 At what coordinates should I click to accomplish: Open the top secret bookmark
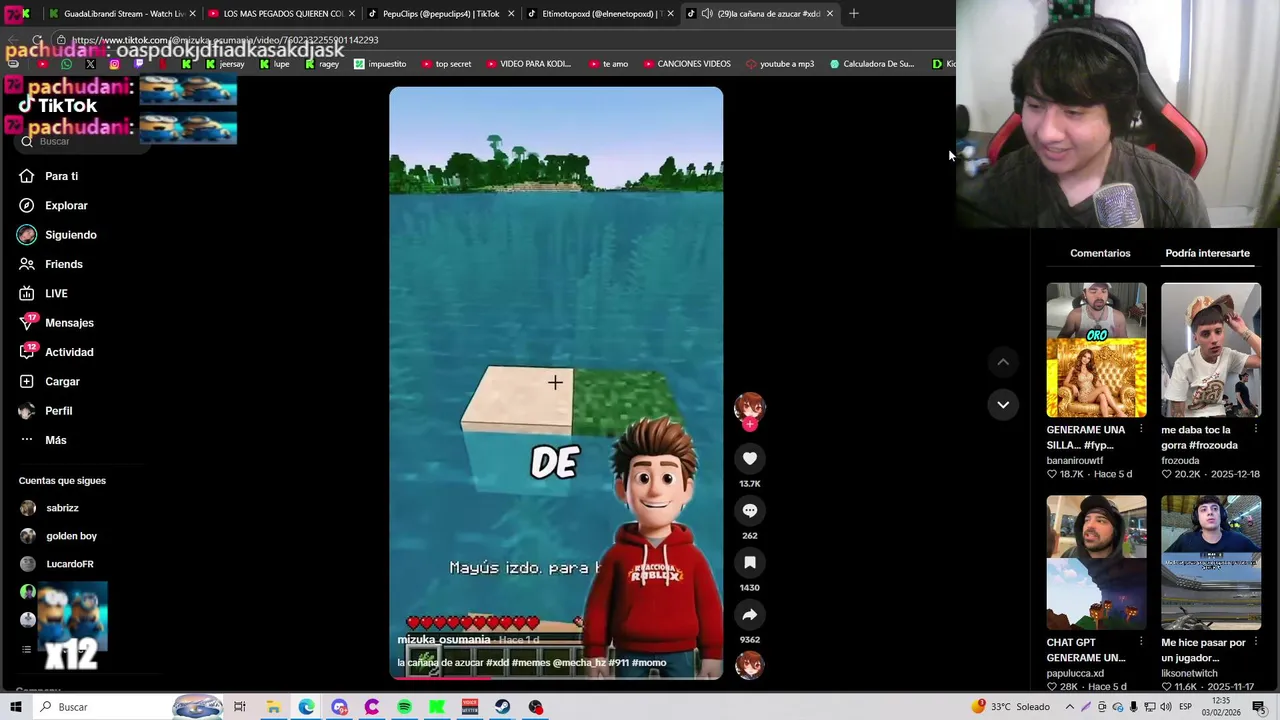(x=446, y=64)
